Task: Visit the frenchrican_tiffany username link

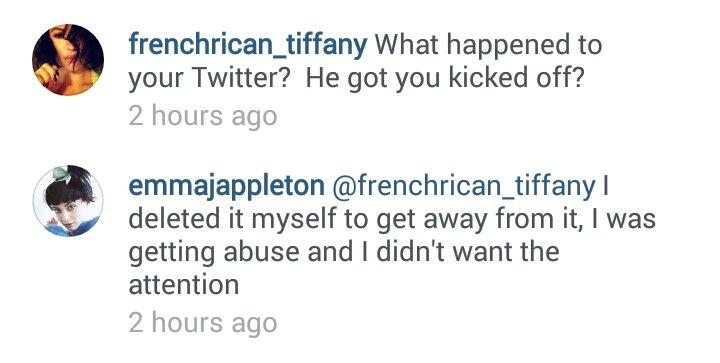Action: [248, 46]
